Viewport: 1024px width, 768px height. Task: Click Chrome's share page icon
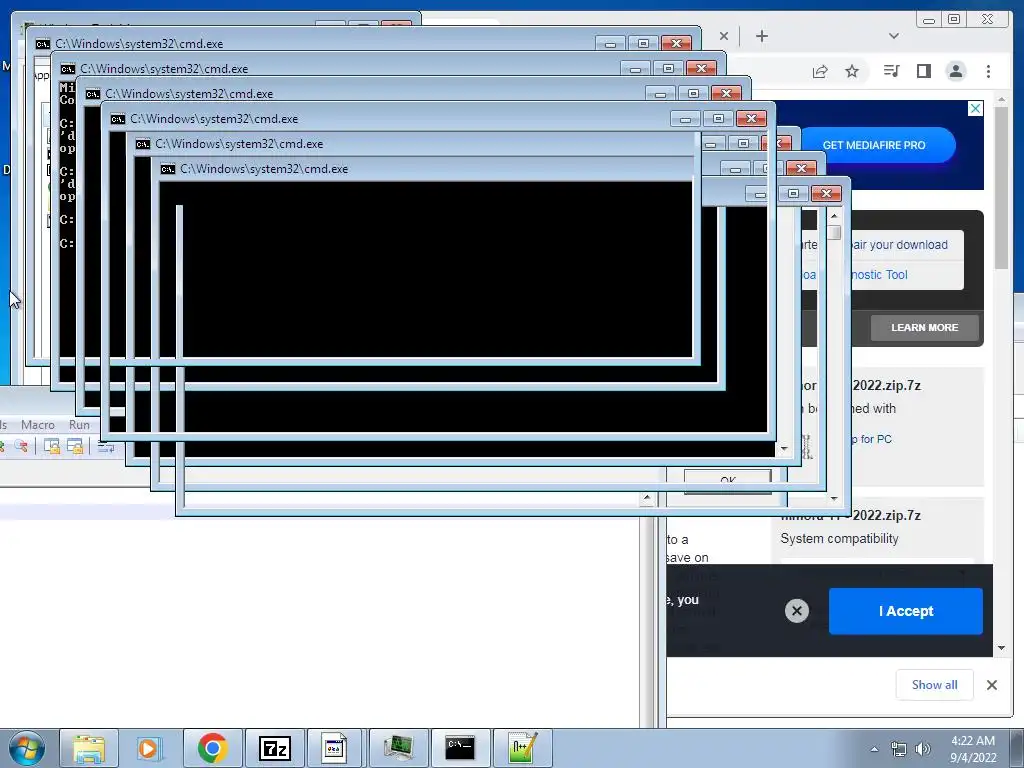click(820, 71)
